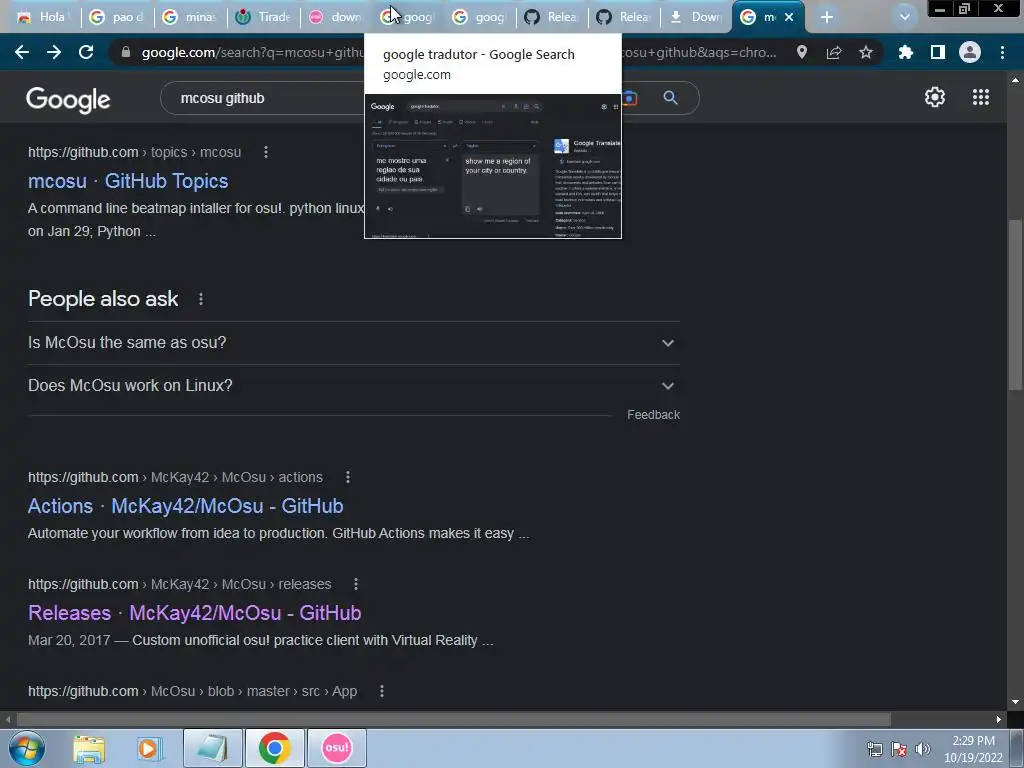
Task: Open the Action Center flag tray icon
Action: click(899, 749)
